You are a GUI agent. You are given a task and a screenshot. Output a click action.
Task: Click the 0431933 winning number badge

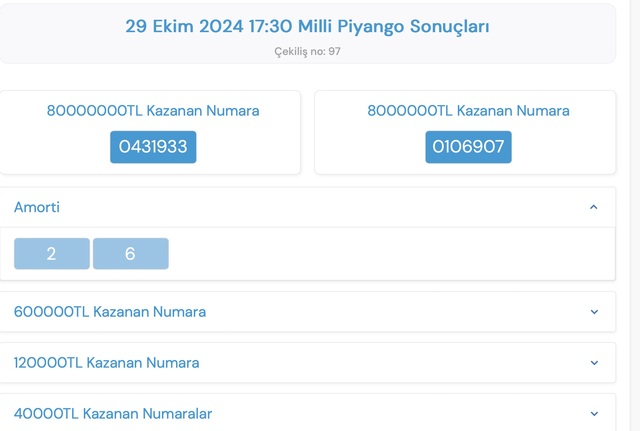coord(153,147)
